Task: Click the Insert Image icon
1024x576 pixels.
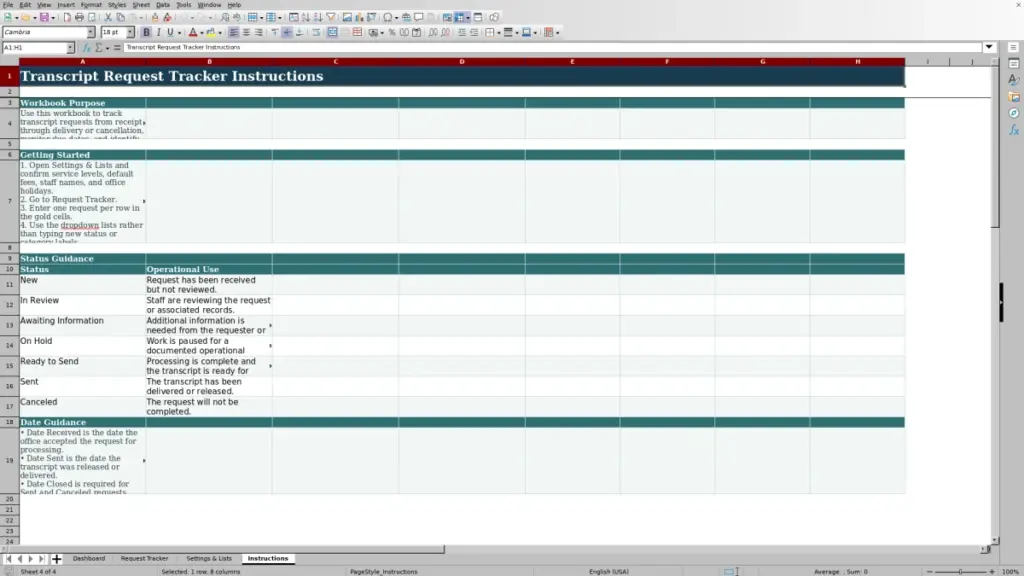Action: point(347,18)
